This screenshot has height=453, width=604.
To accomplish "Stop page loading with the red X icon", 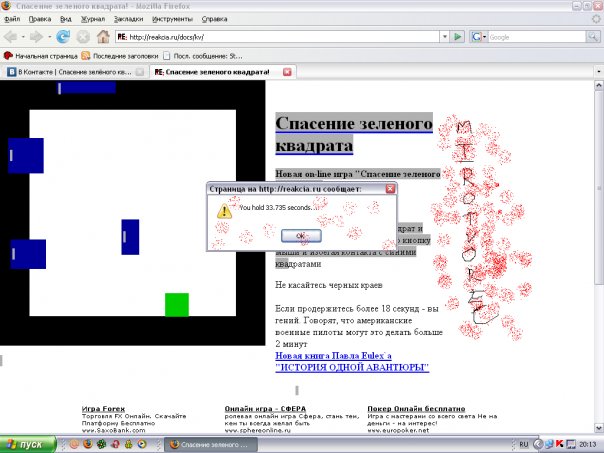I will point(82,37).
